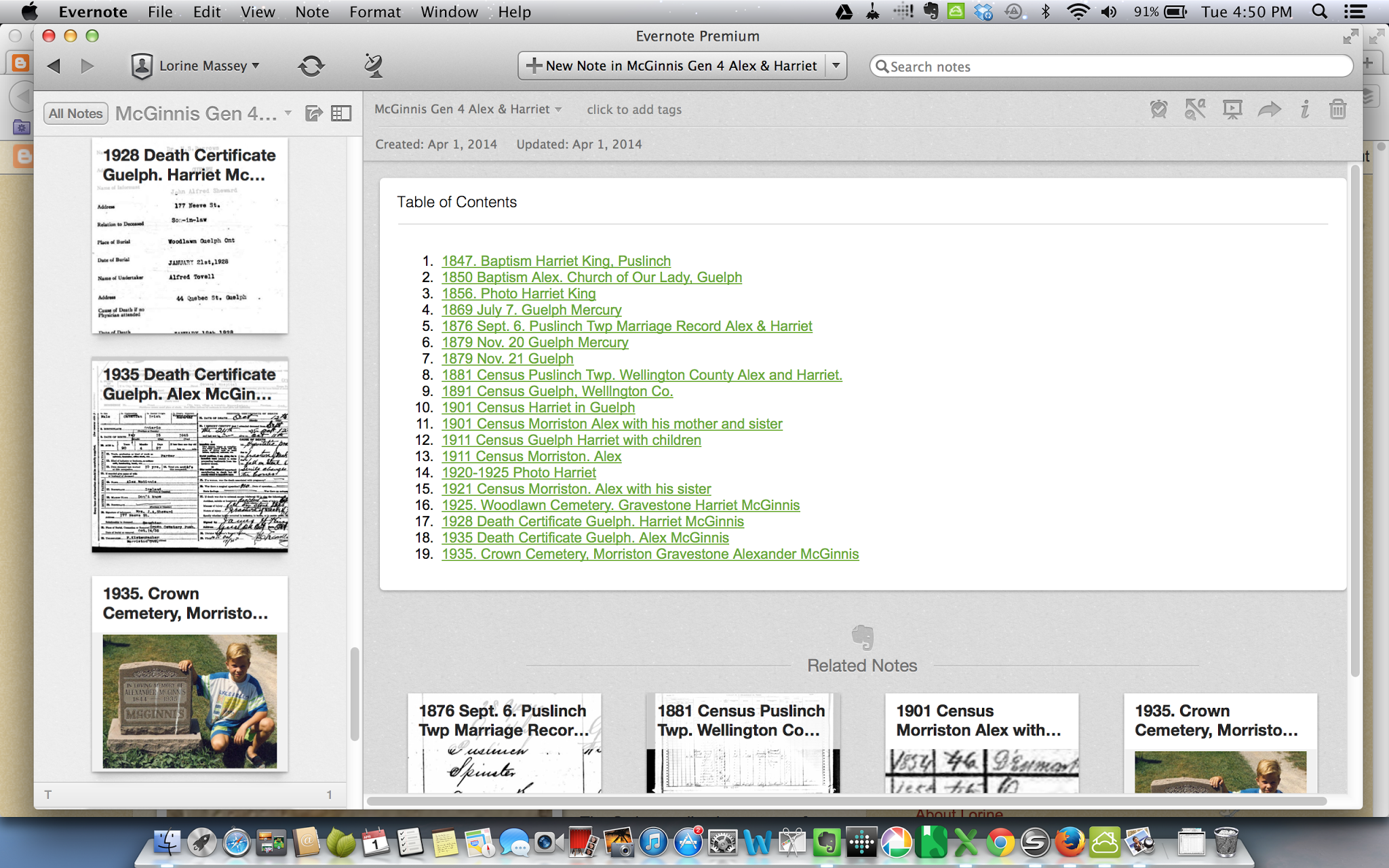This screenshot has width=1389, height=868.
Task: Start presentation mode
Action: (1232, 108)
